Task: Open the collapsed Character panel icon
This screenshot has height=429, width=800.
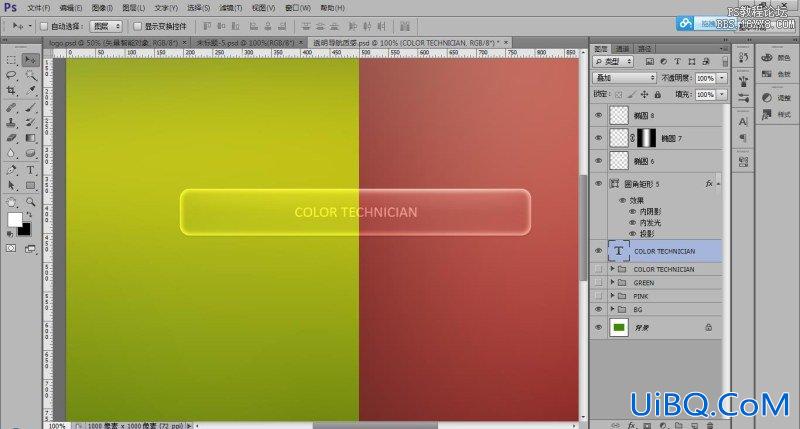Action: tap(743, 121)
